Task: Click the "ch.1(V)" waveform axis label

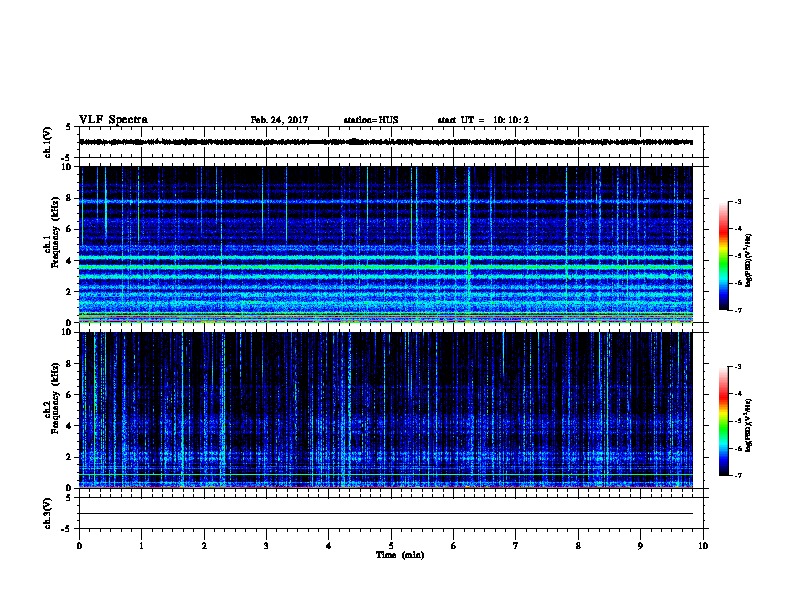Action: click(x=47, y=142)
